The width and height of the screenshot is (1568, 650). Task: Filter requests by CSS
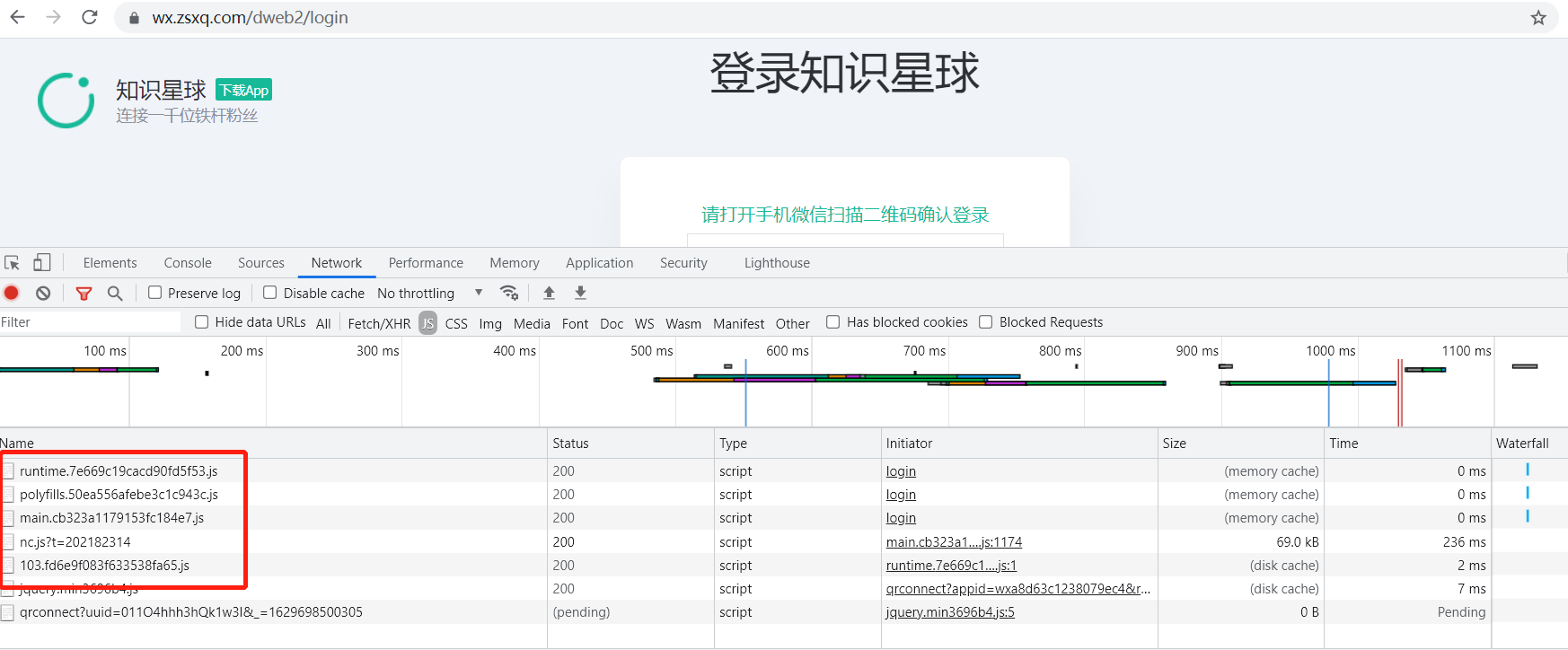[x=456, y=324]
